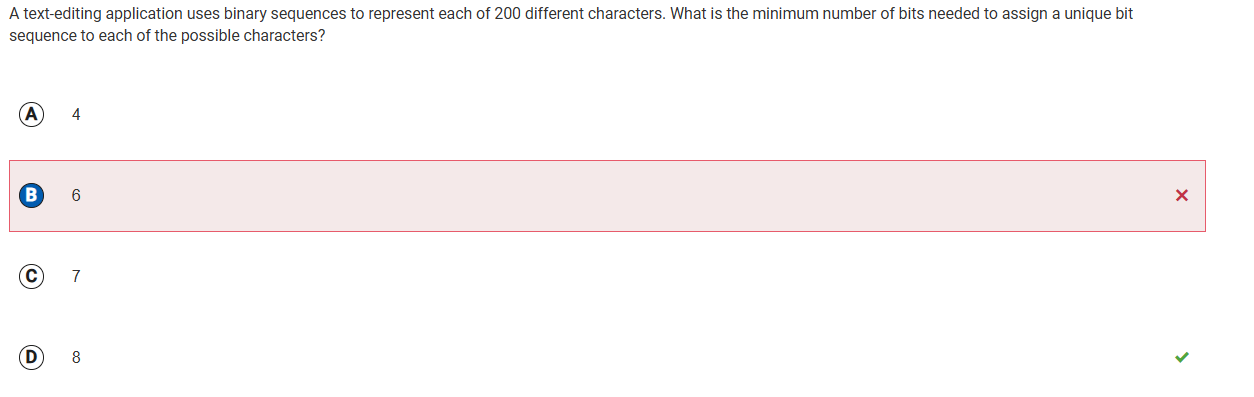The image size is (1254, 397).
Task: Select the circled D answer choice
Action: (32, 357)
